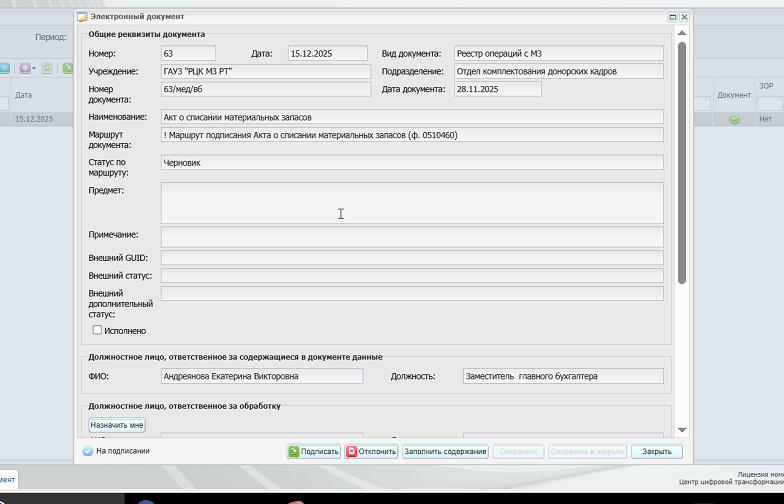
Task: Click the filter box under ЗОР header
Action: pos(770,104)
